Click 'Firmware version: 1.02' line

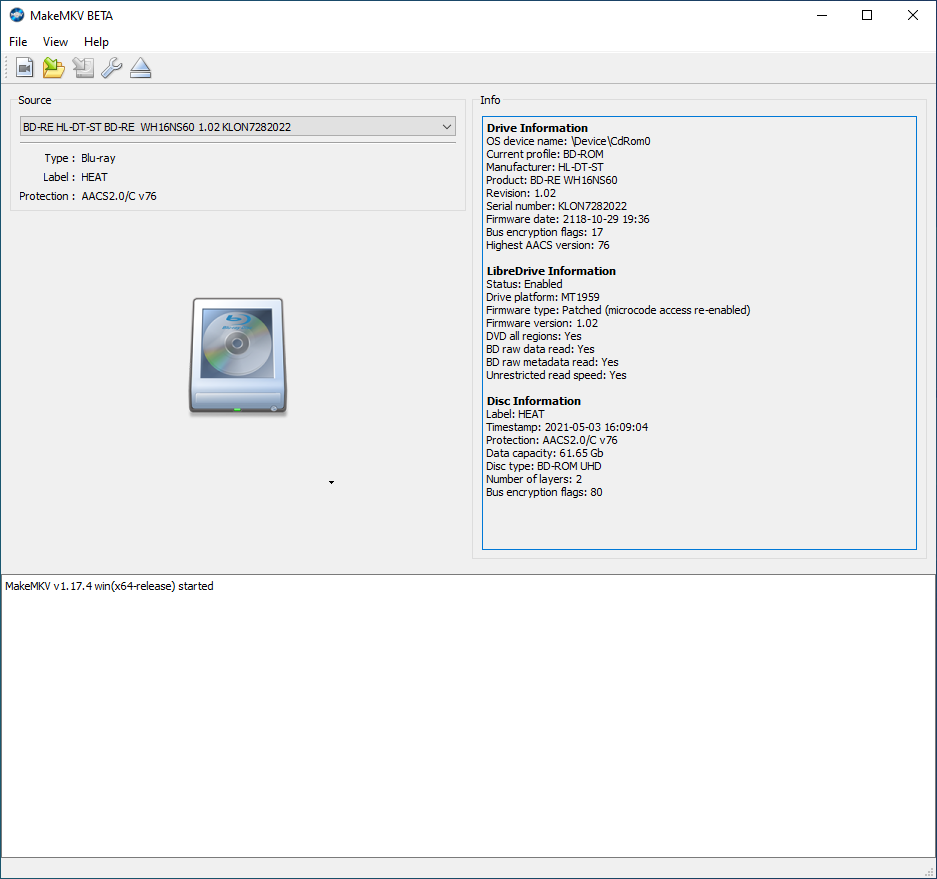(542, 323)
